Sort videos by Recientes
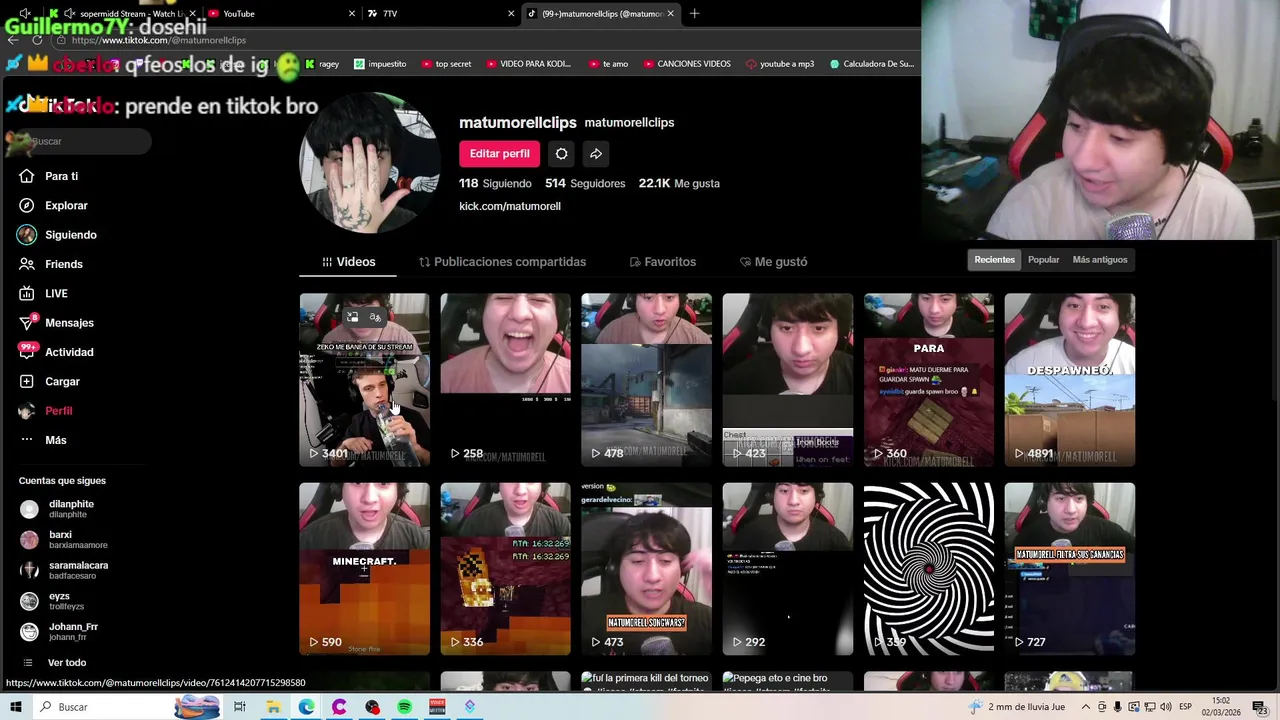The width and height of the screenshot is (1280, 720). pos(994,260)
